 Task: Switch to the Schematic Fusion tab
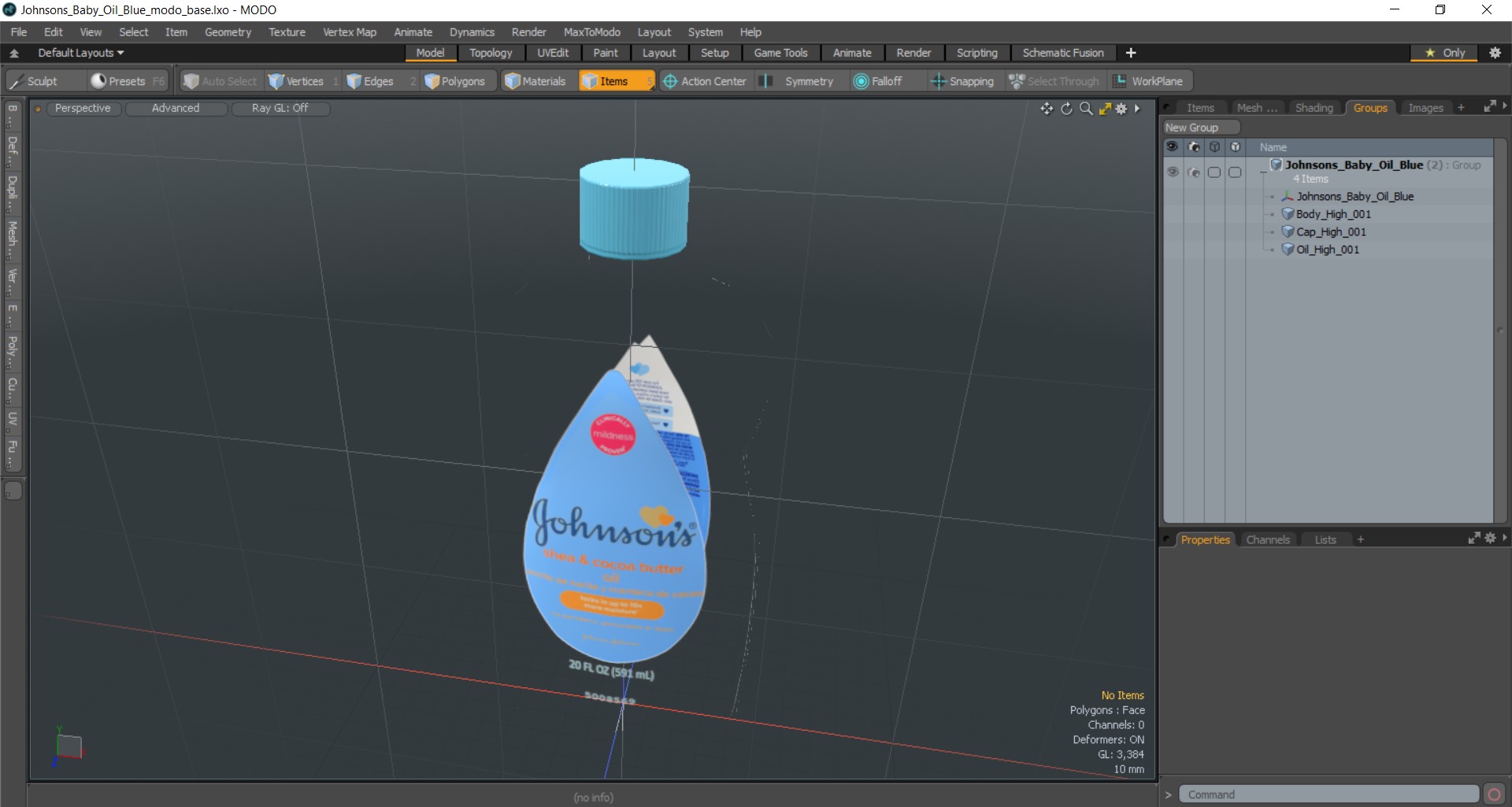tap(1062, 53)
